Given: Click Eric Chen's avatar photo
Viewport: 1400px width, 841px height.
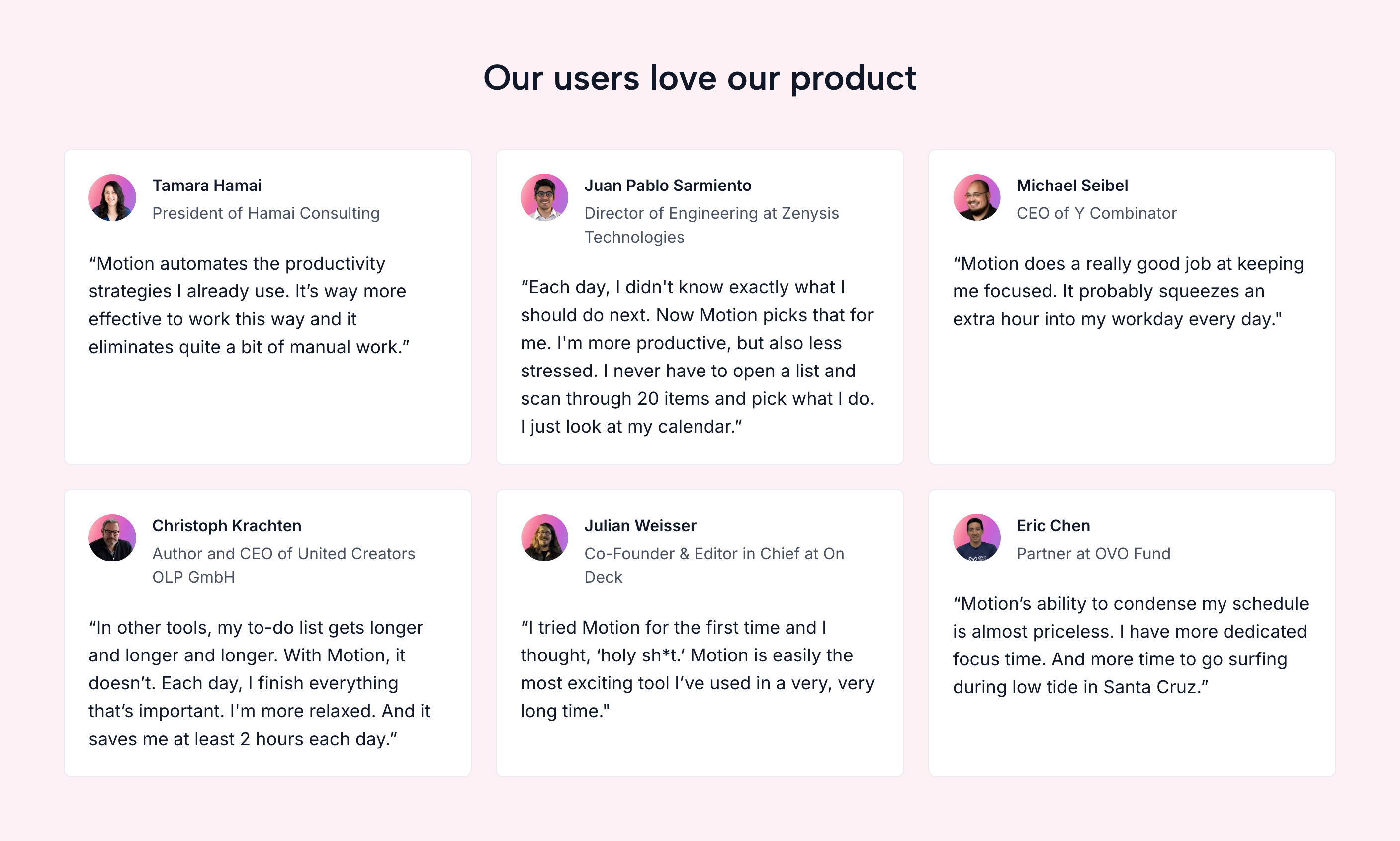Looking at the screenshot, I should [976, 538].
